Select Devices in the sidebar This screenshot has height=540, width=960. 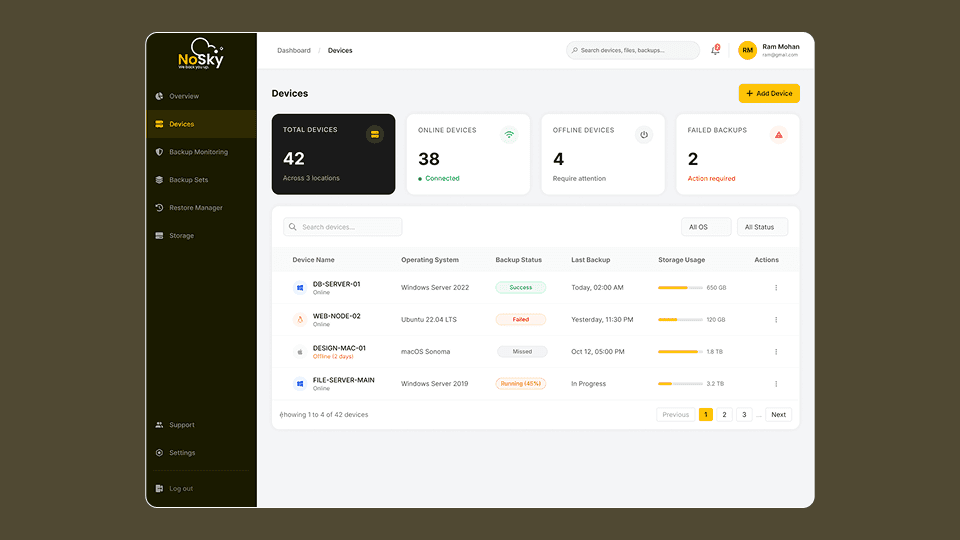201,124
